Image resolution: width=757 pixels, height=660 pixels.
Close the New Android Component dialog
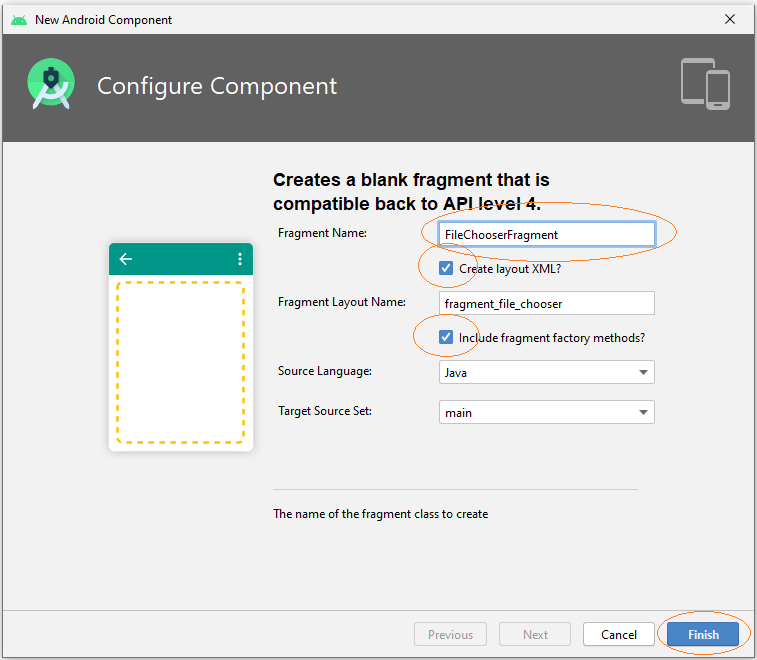(x=730, y=19)
